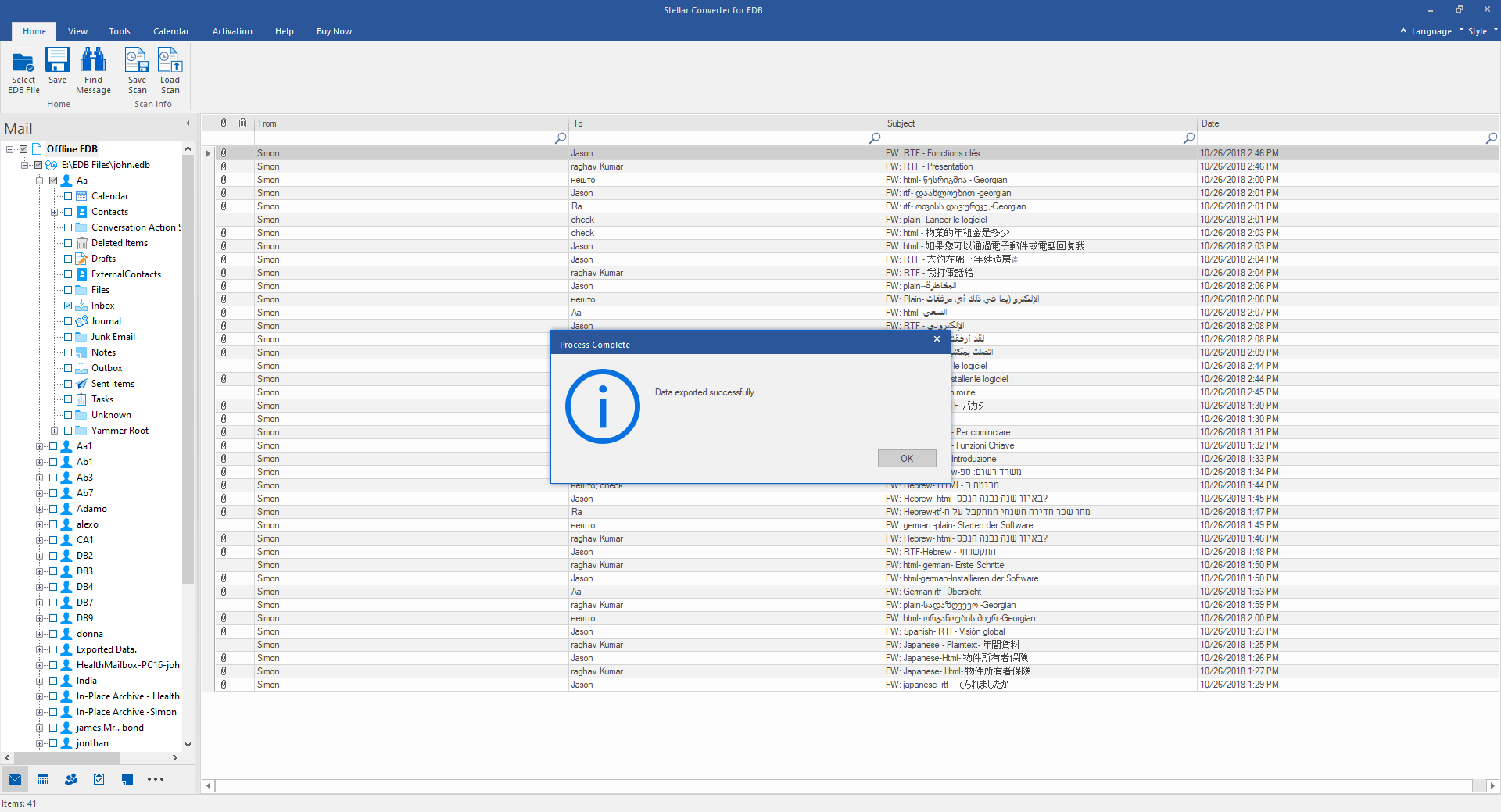Click search icon in To filter

(x=875, y=138)
